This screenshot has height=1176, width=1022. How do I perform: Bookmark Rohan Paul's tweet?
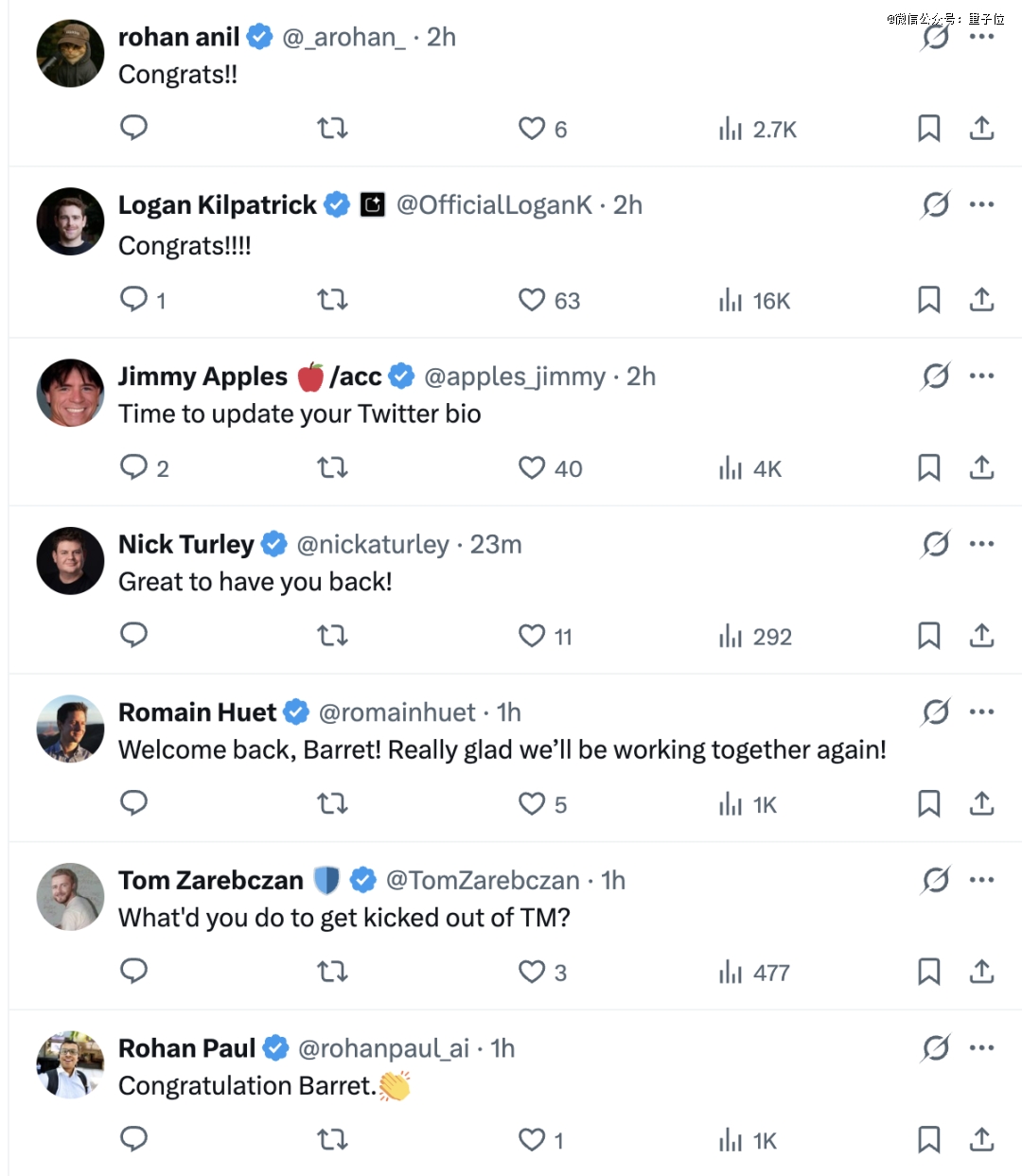pos(928,1139)
